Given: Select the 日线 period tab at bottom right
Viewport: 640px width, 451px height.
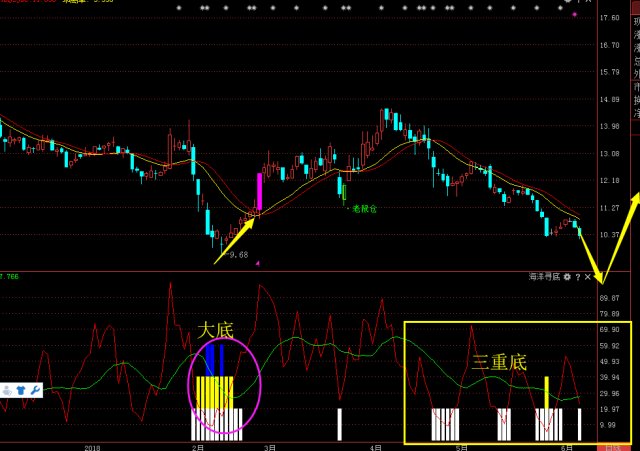Looking at the screenshot, I should click(612, 447).
